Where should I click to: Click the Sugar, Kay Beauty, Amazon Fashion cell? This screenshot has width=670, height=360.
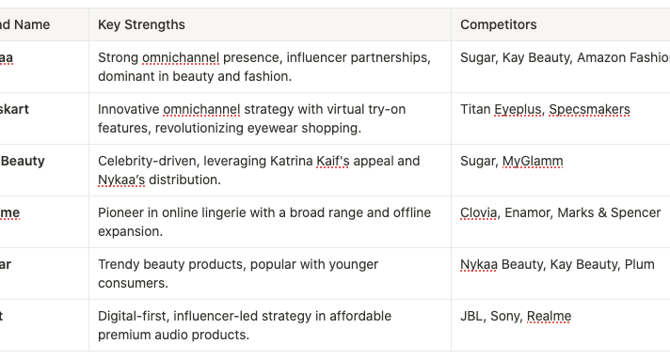click(561, 67)
